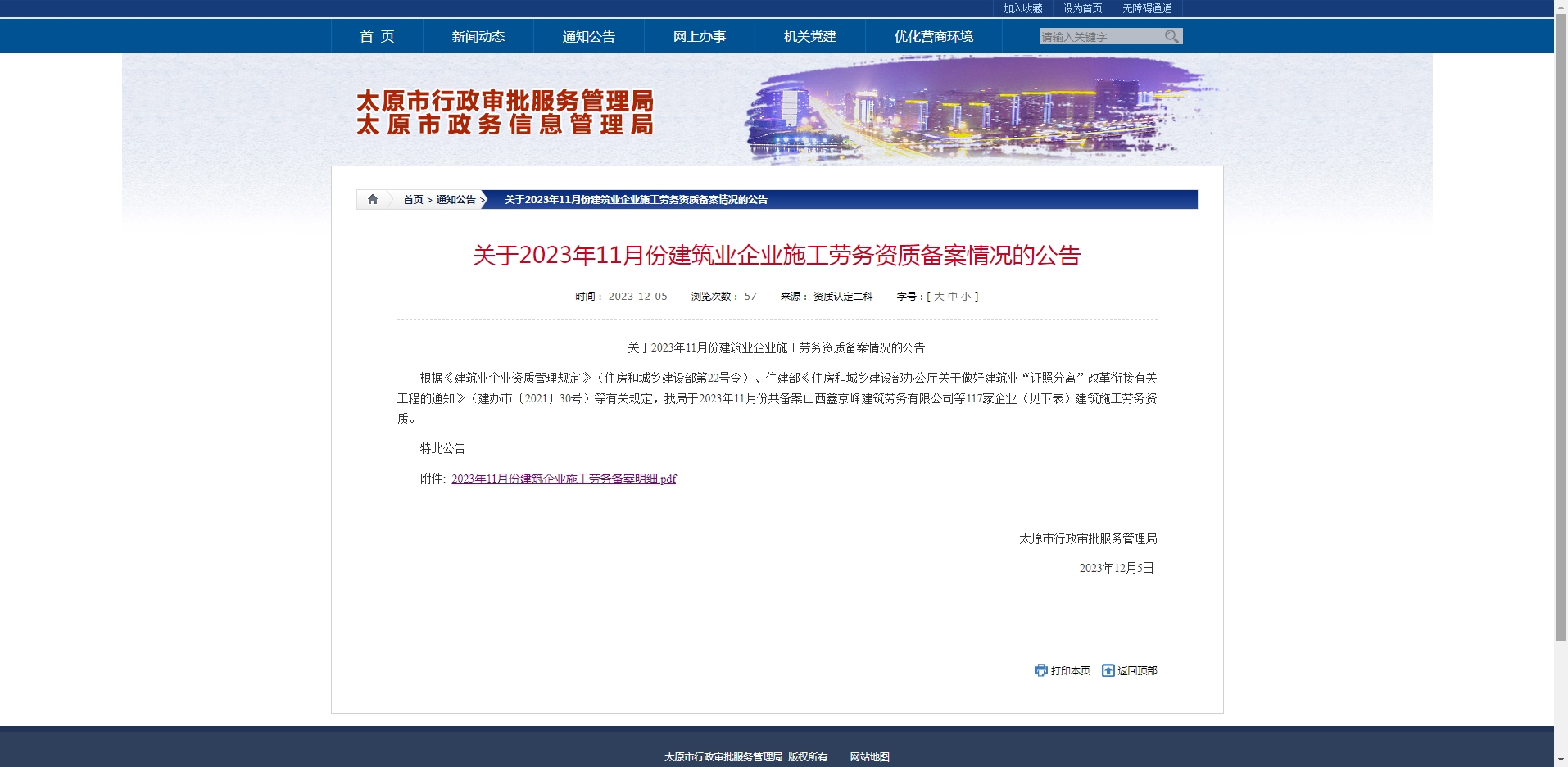Set font size to 大
The image size is (1568, 767).
(x=939, y=297)
